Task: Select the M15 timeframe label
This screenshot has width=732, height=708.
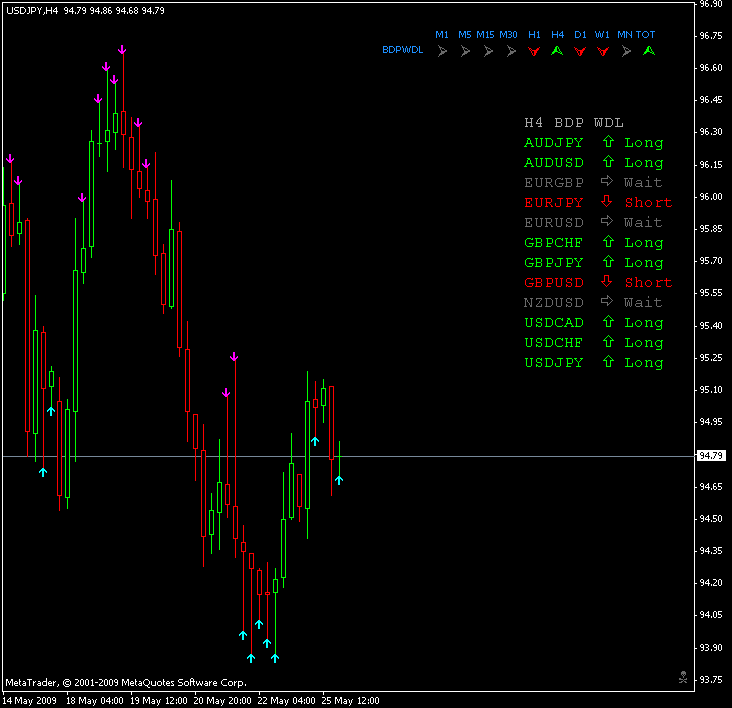Action: coord(485,35)
